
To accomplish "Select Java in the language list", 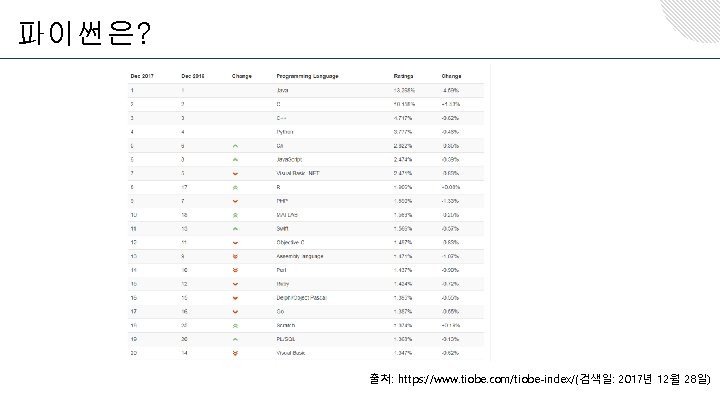I will pos(282,90).
